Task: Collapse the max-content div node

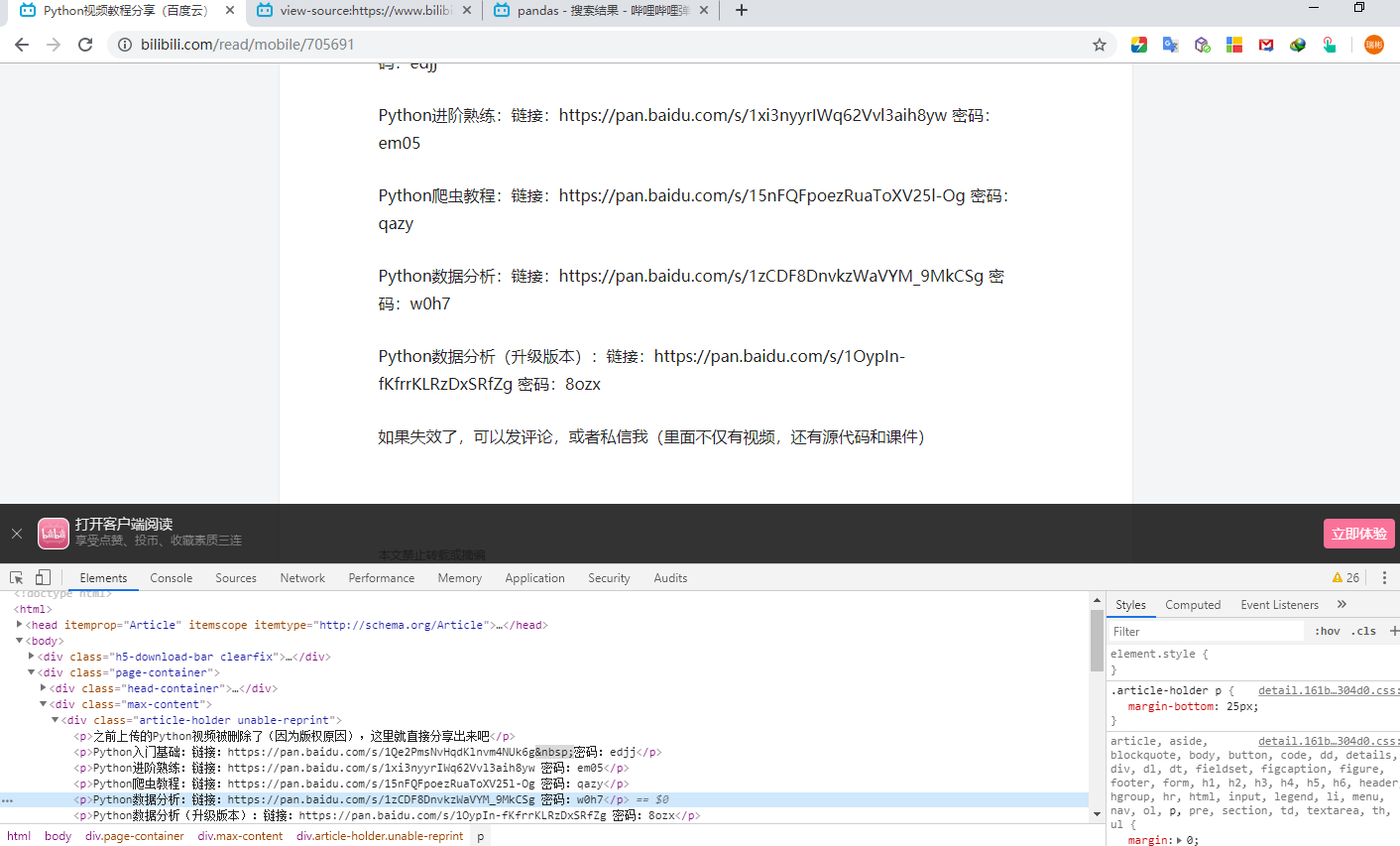Action: (44, 704)
